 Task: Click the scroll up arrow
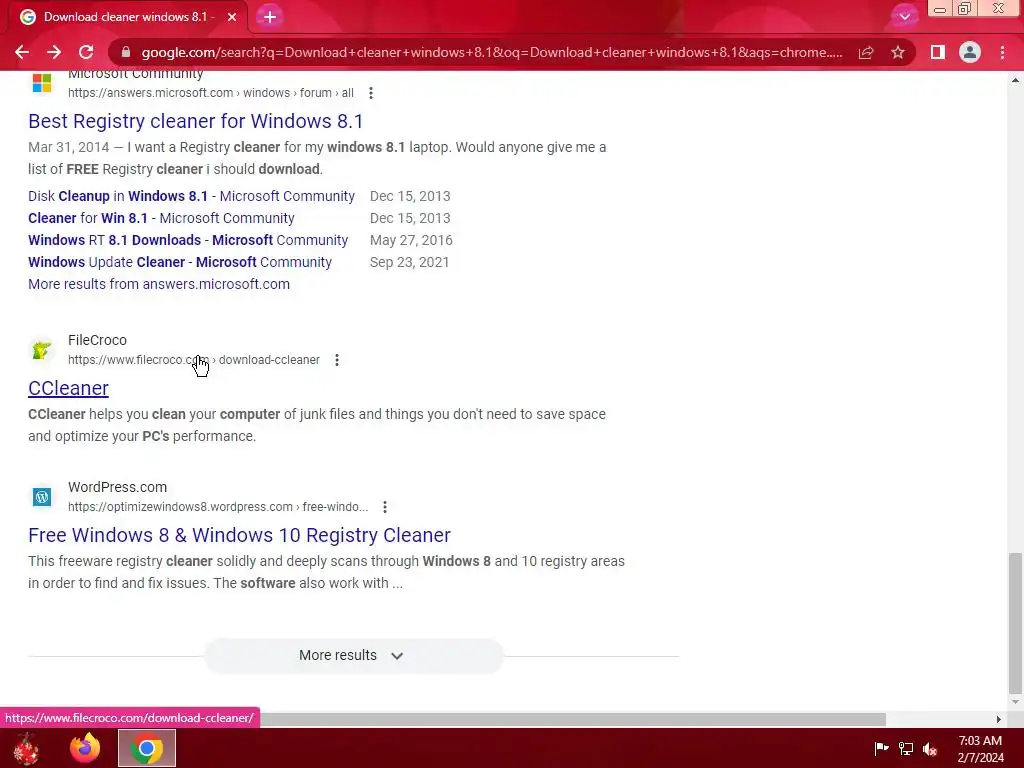(1015, 80)
